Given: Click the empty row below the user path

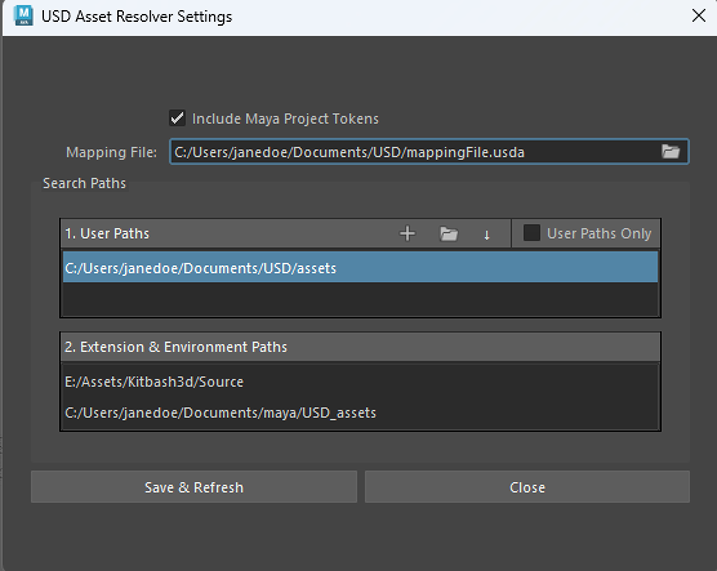Looking at the screenshot, I should (x=360, y=298).
